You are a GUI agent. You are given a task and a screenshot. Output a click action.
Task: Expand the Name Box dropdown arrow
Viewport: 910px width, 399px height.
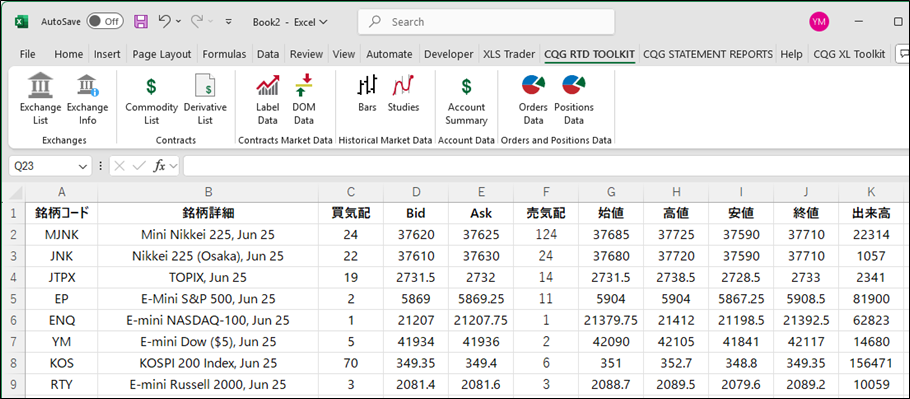81,166
